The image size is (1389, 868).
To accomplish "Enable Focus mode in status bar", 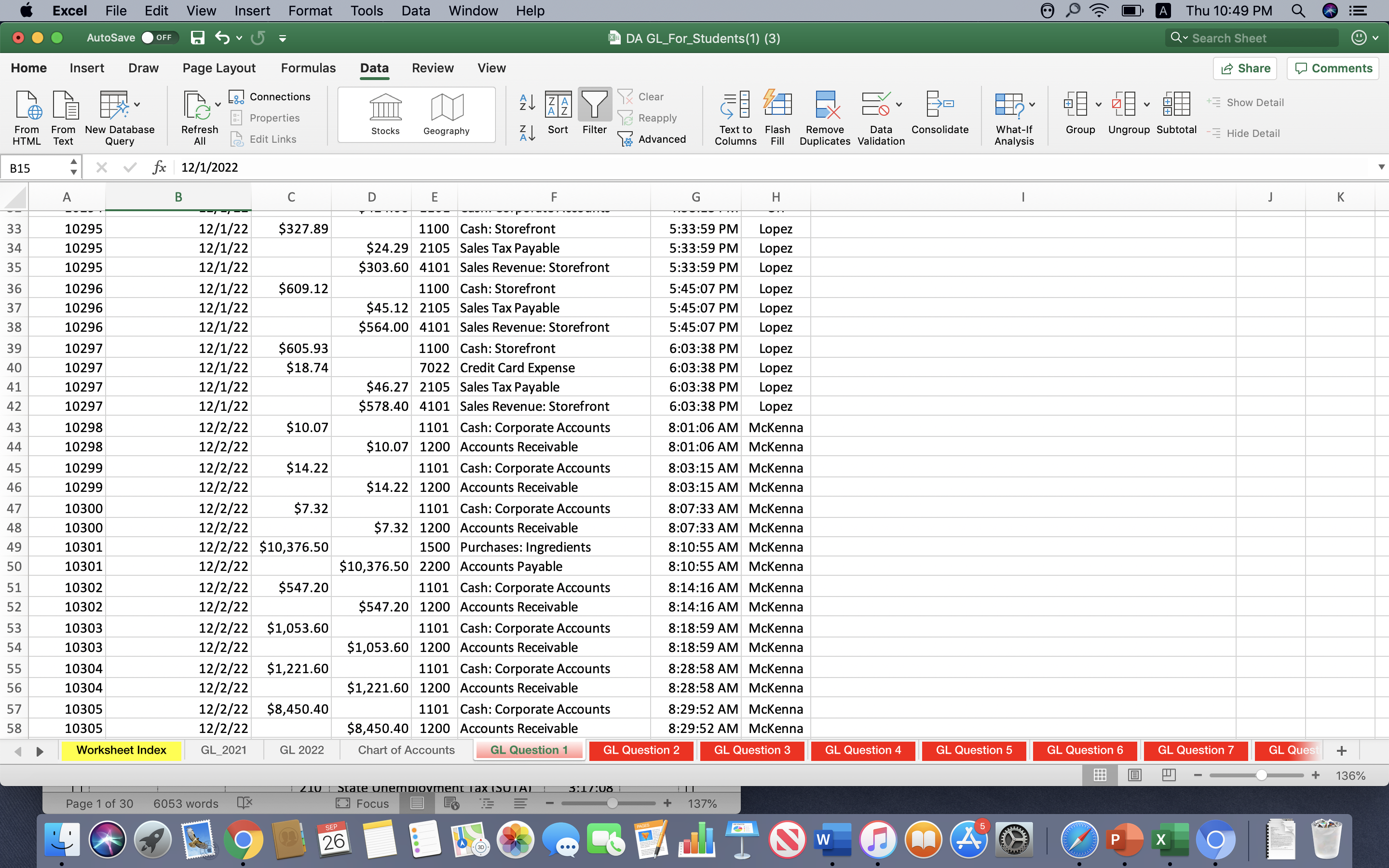I will (362, 803).
